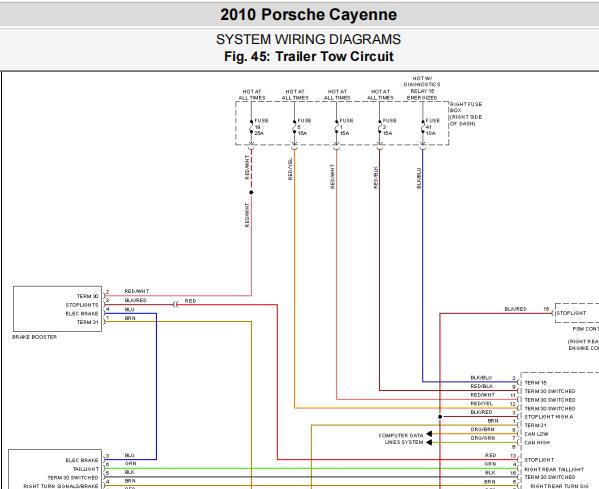
Task: Select the "COMPUTER DATA LINES SYSTEM" label
Action: point(401,439)
